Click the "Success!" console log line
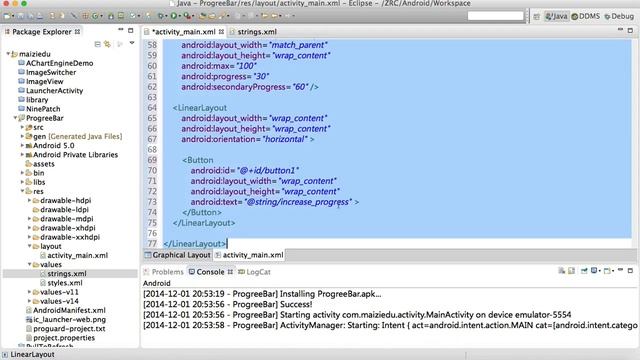 tap(227, 304)
